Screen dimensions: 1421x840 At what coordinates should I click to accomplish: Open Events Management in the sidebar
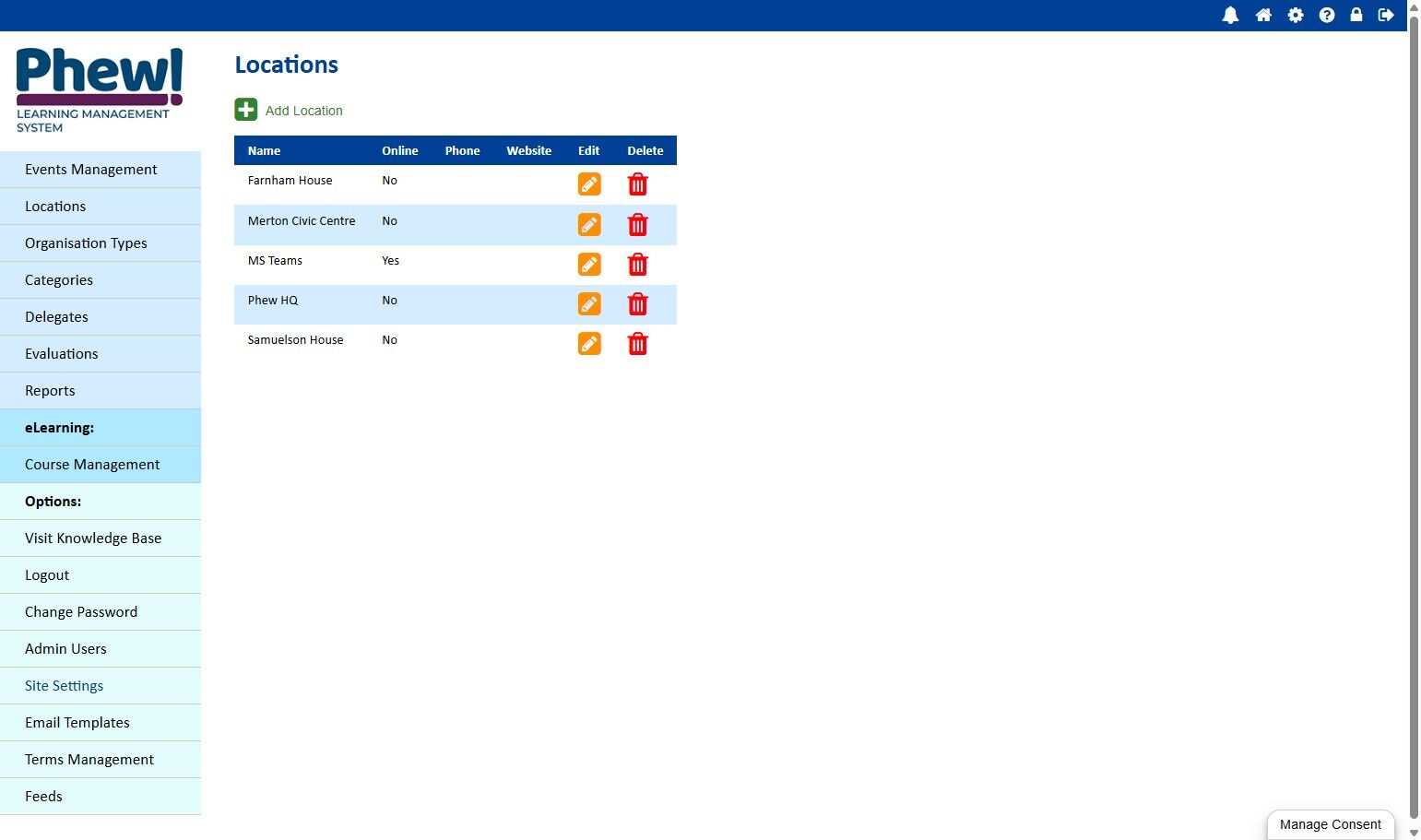point(101,170)
